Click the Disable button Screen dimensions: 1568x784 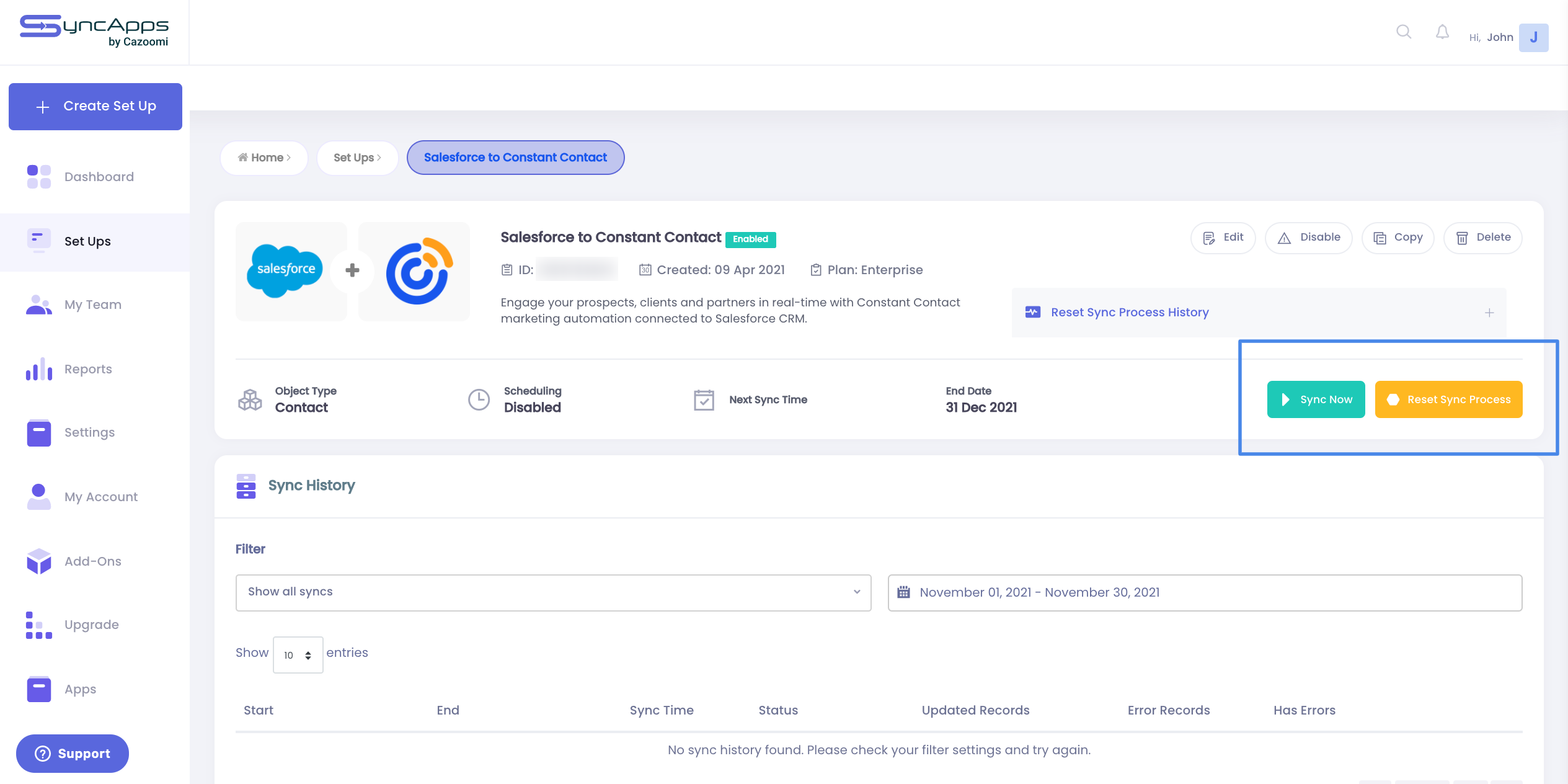point(1308,238)
